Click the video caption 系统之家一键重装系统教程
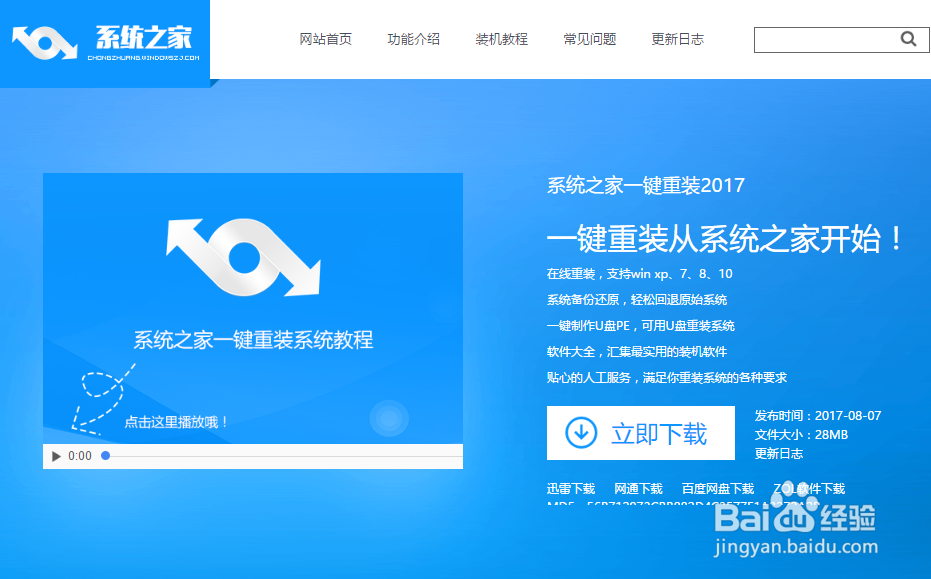Image resolution: width=931 pixels, height=579 pixels. point(253,340)
